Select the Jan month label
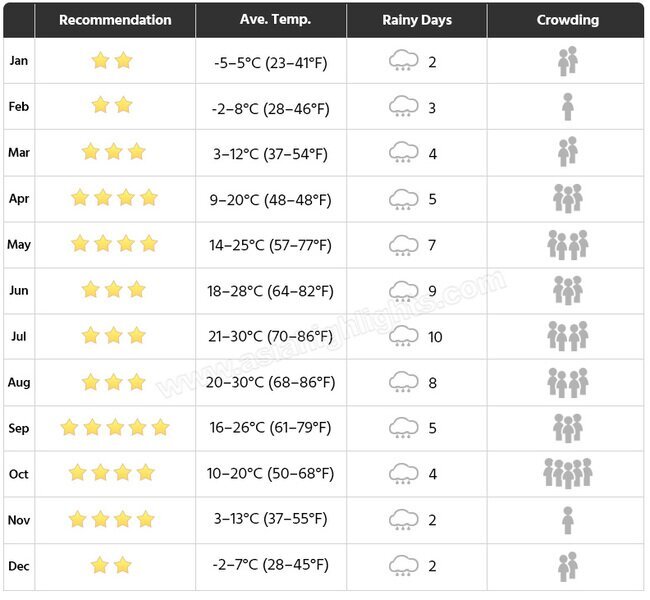650x600 pixels. [19, 61]
